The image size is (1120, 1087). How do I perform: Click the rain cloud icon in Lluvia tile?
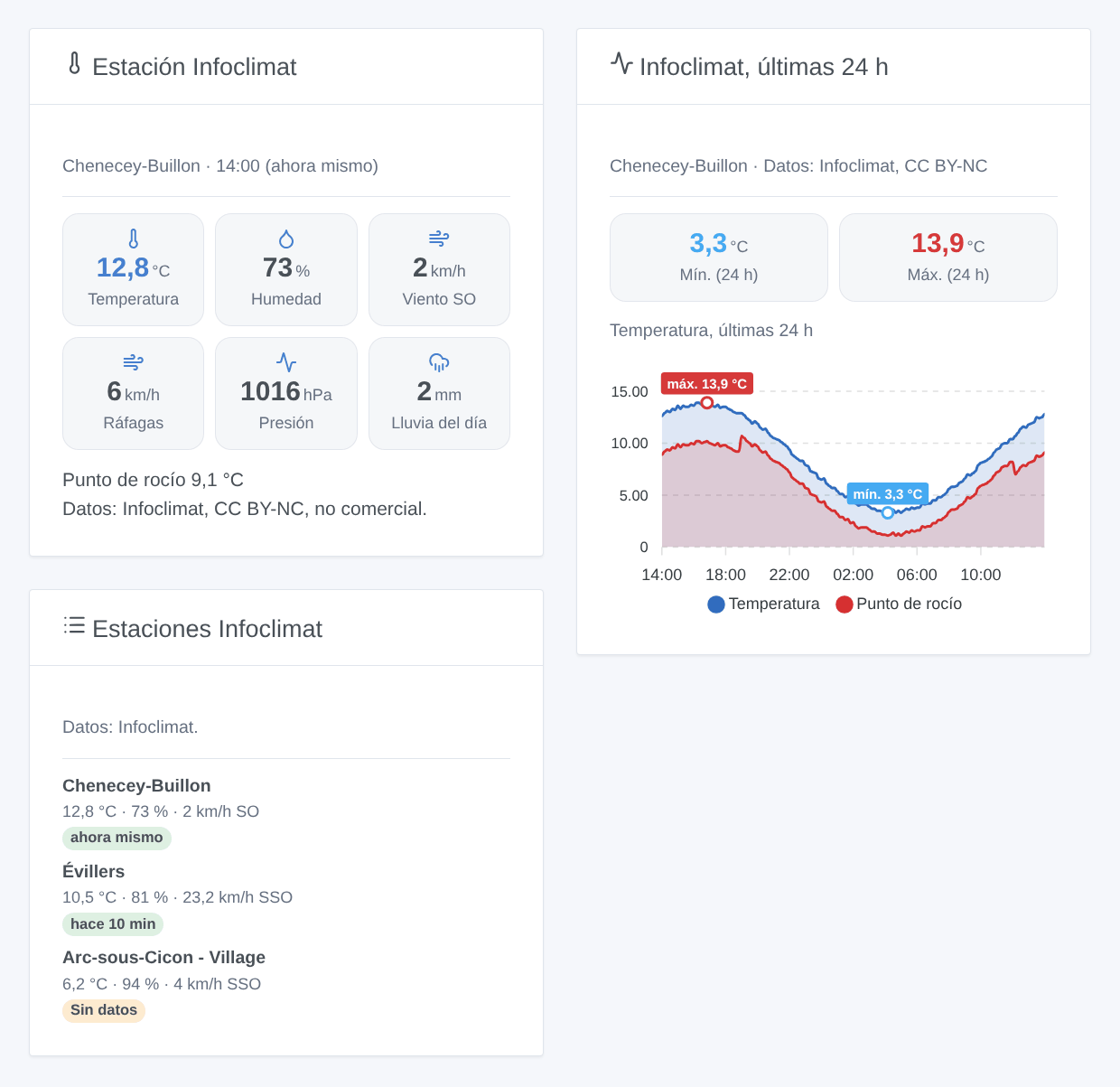pos(439,362)
